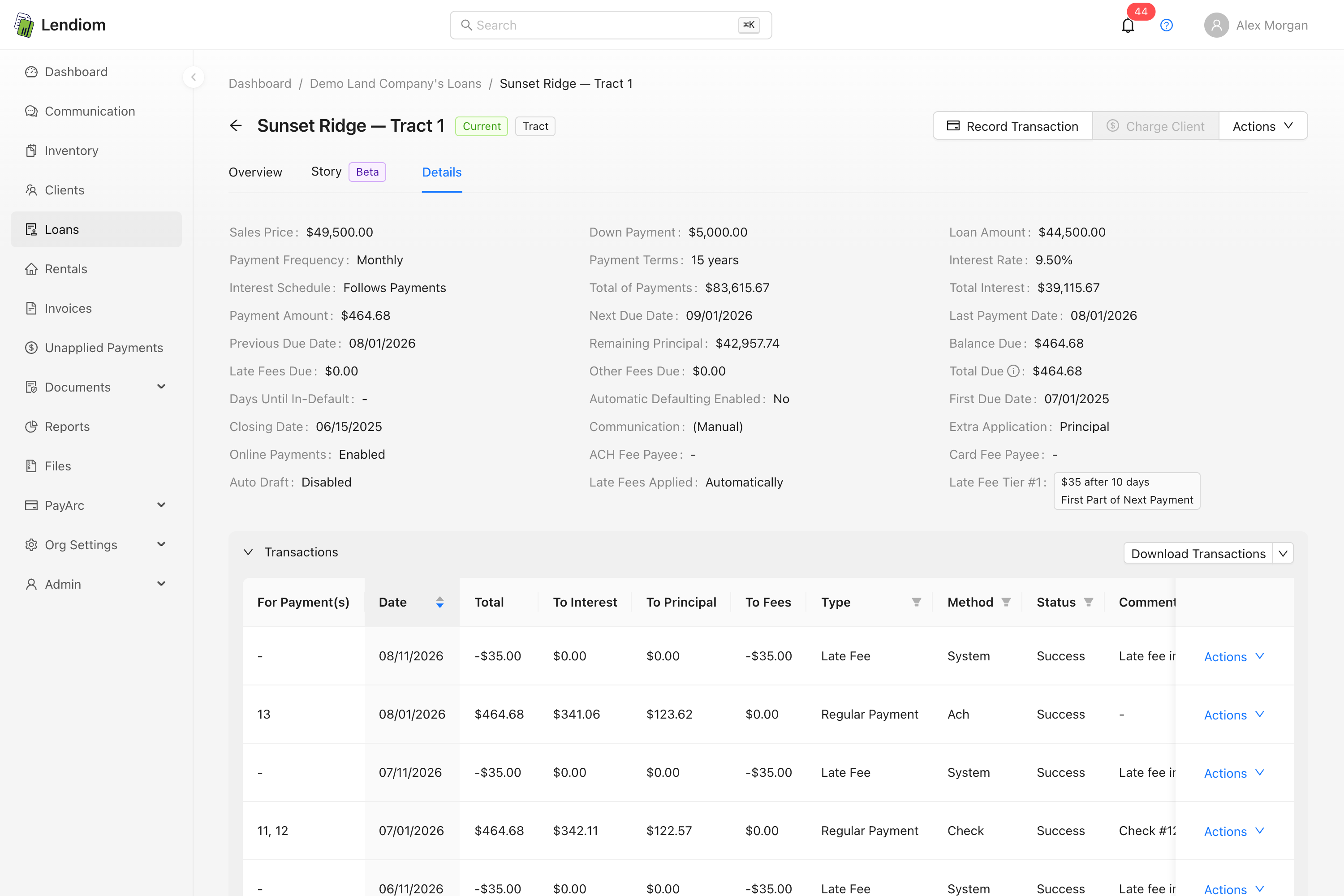Switch to the Overview tab

pos(255,172)
